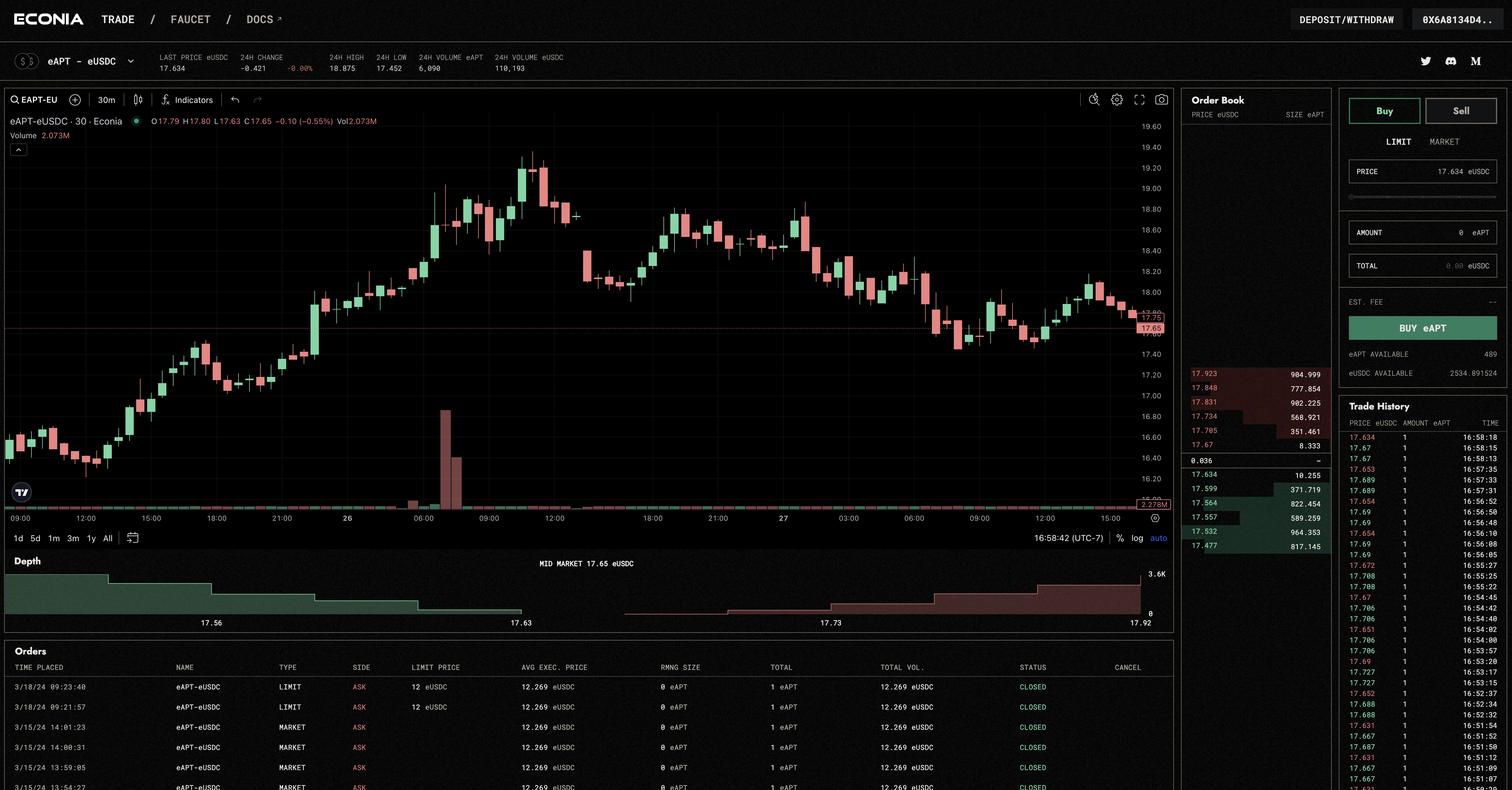Screen dimensions: 1512x790
Task: Set chart range to 1y
Action: point(91,538)
